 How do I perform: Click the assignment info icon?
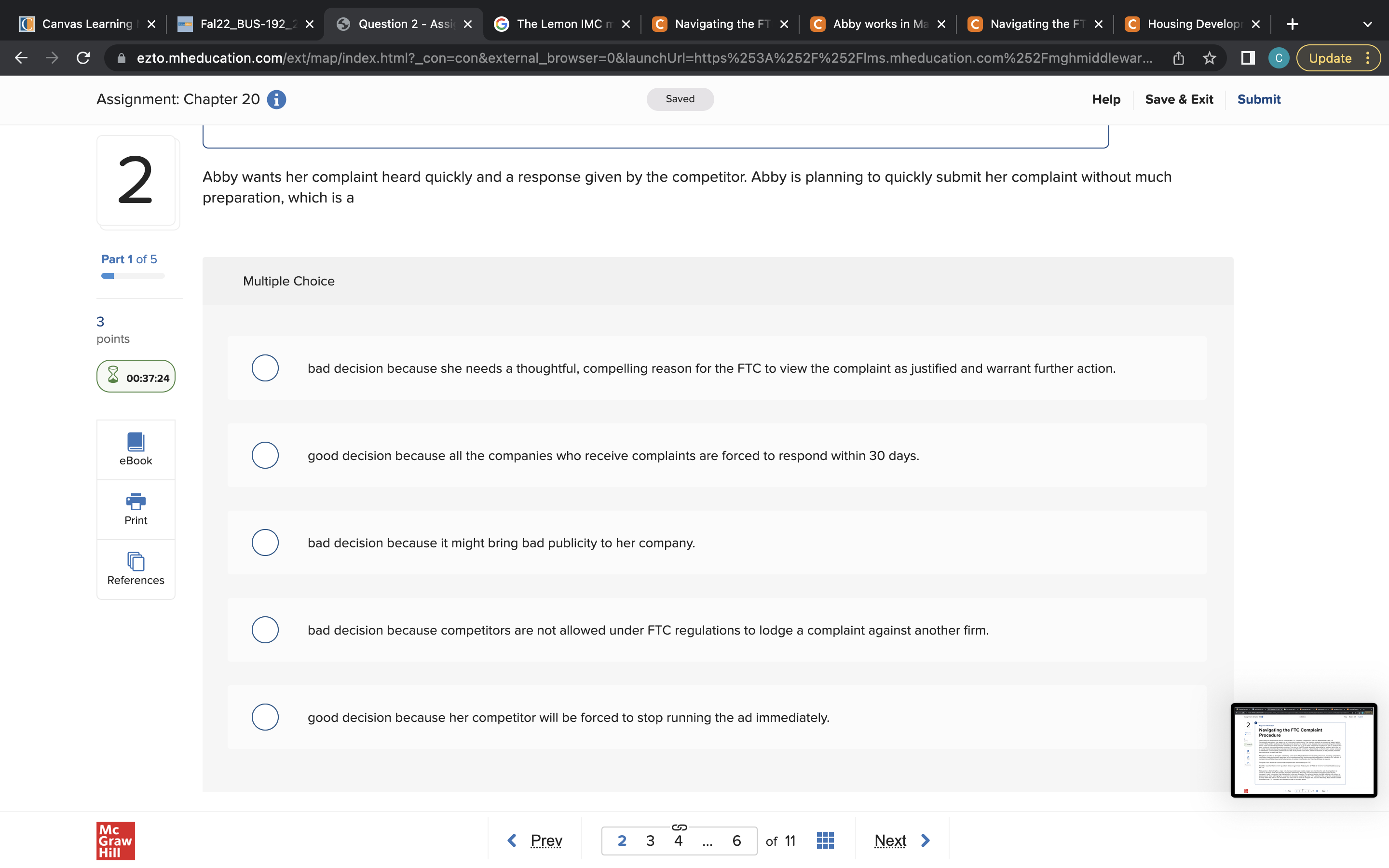(276, 99)
